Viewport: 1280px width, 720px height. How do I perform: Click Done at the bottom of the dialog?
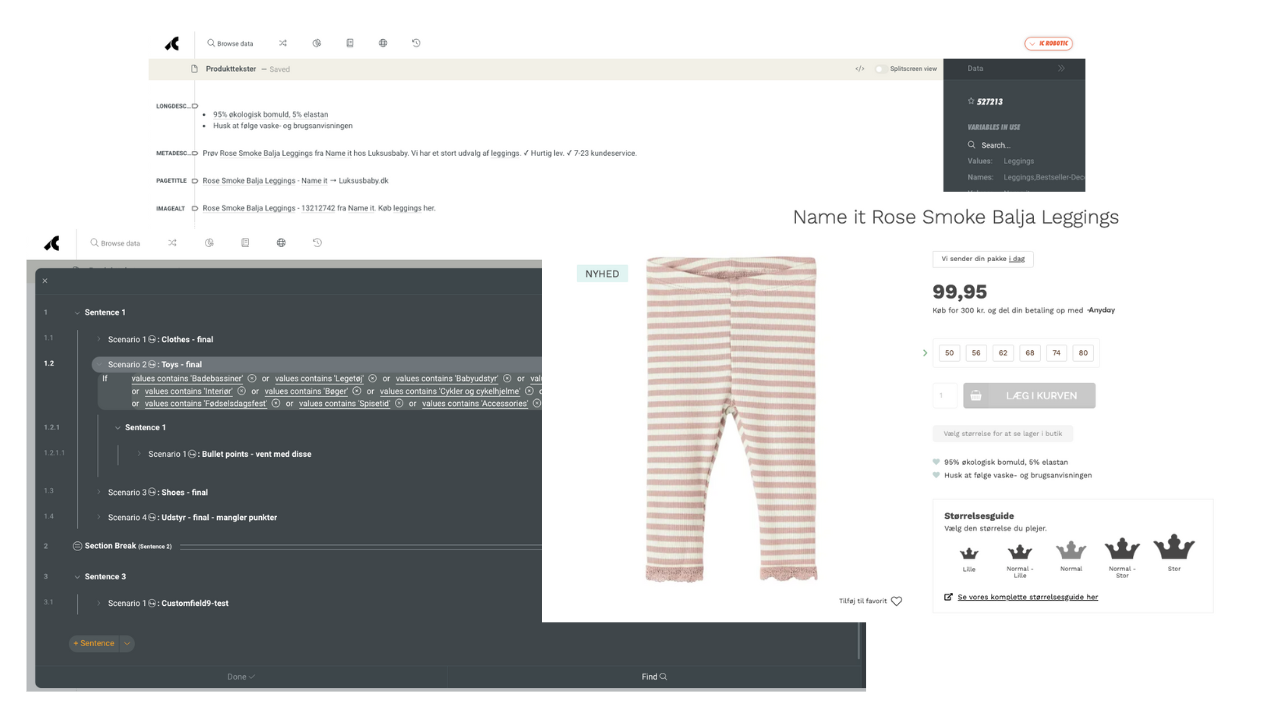(x=241, y=677)
